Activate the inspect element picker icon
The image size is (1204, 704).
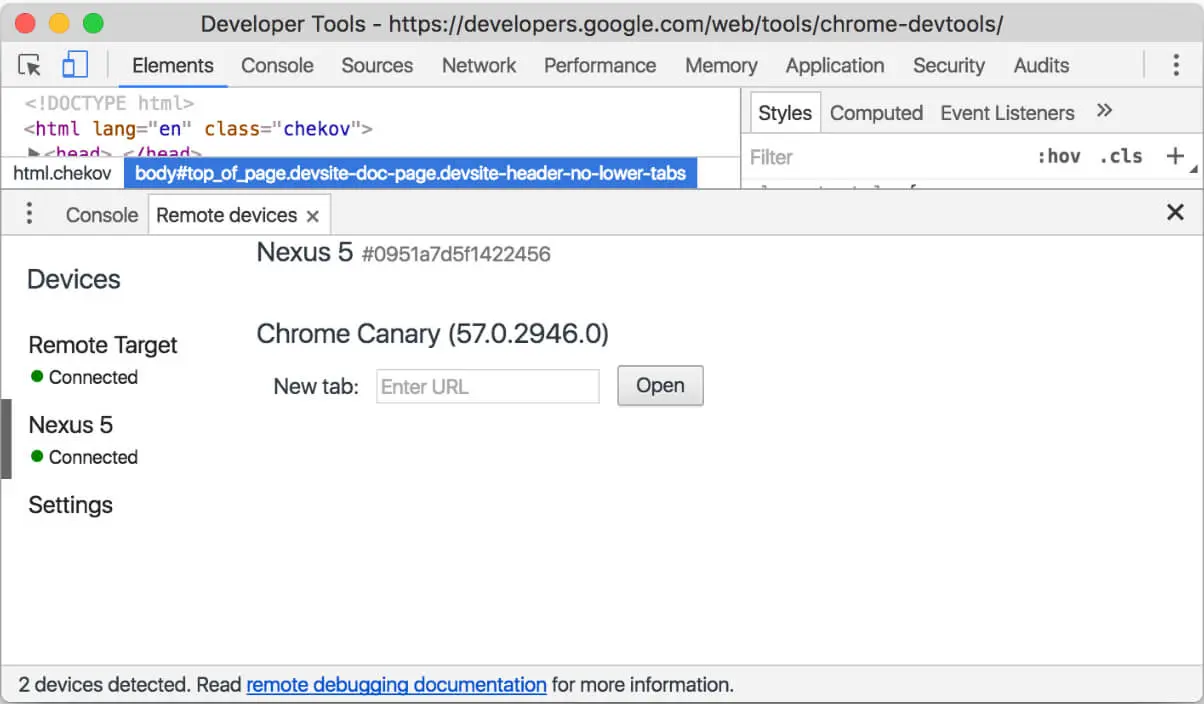[30, 66]
